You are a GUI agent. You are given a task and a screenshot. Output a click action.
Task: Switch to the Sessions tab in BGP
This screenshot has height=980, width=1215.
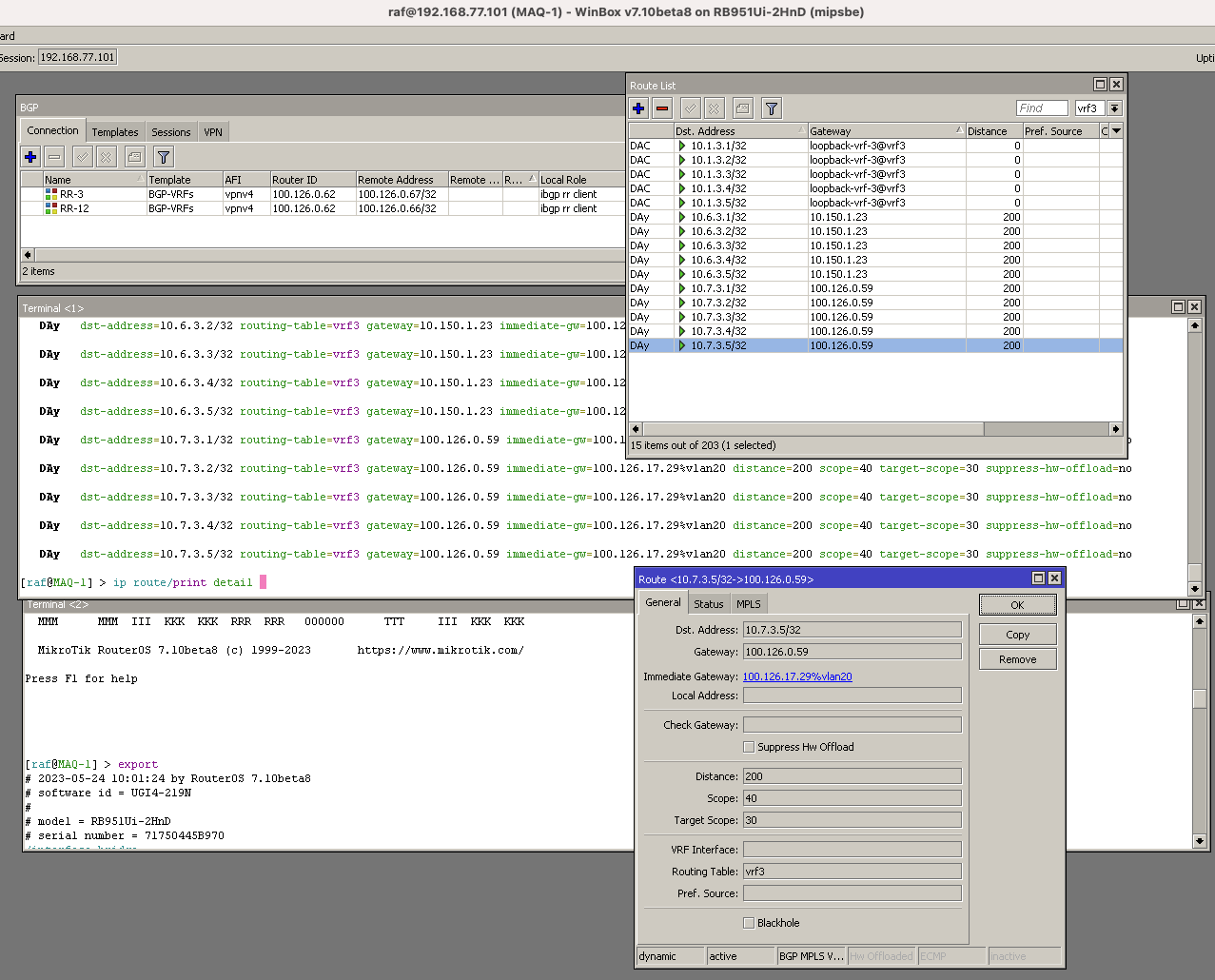171,132
